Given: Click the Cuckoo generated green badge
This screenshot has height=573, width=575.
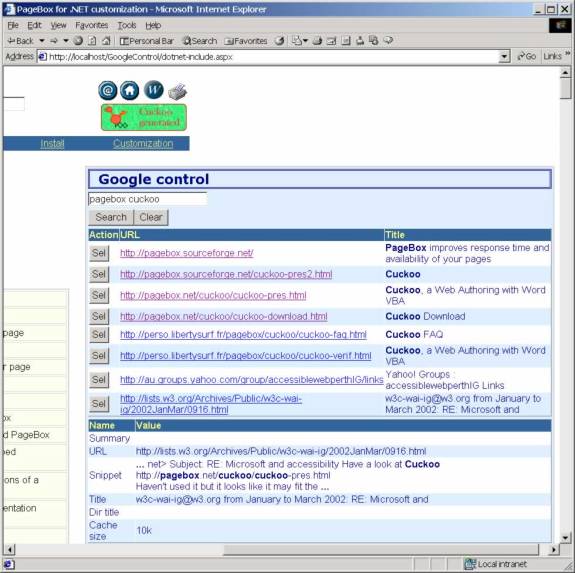Looking at the screenshot, I should point(144,117).
